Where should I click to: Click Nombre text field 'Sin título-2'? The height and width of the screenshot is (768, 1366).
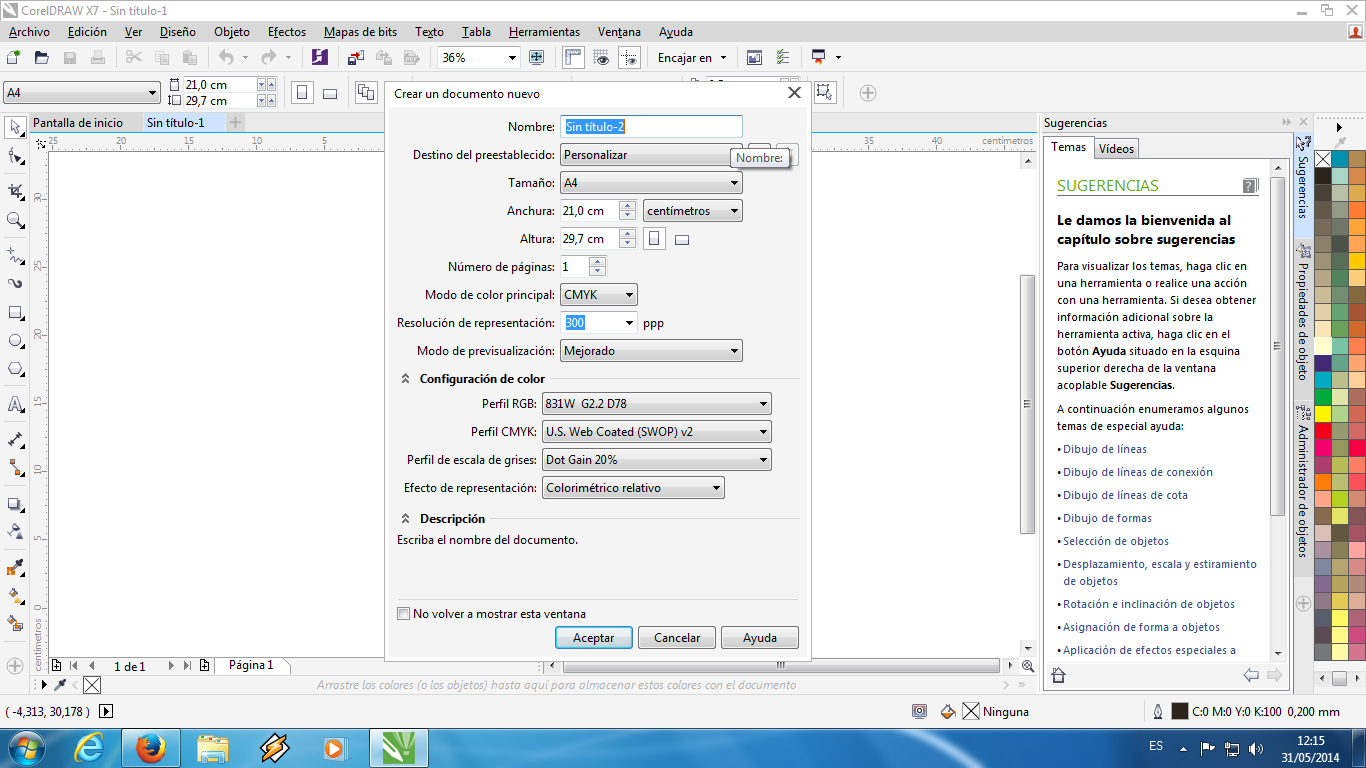(x=651, y=127)
